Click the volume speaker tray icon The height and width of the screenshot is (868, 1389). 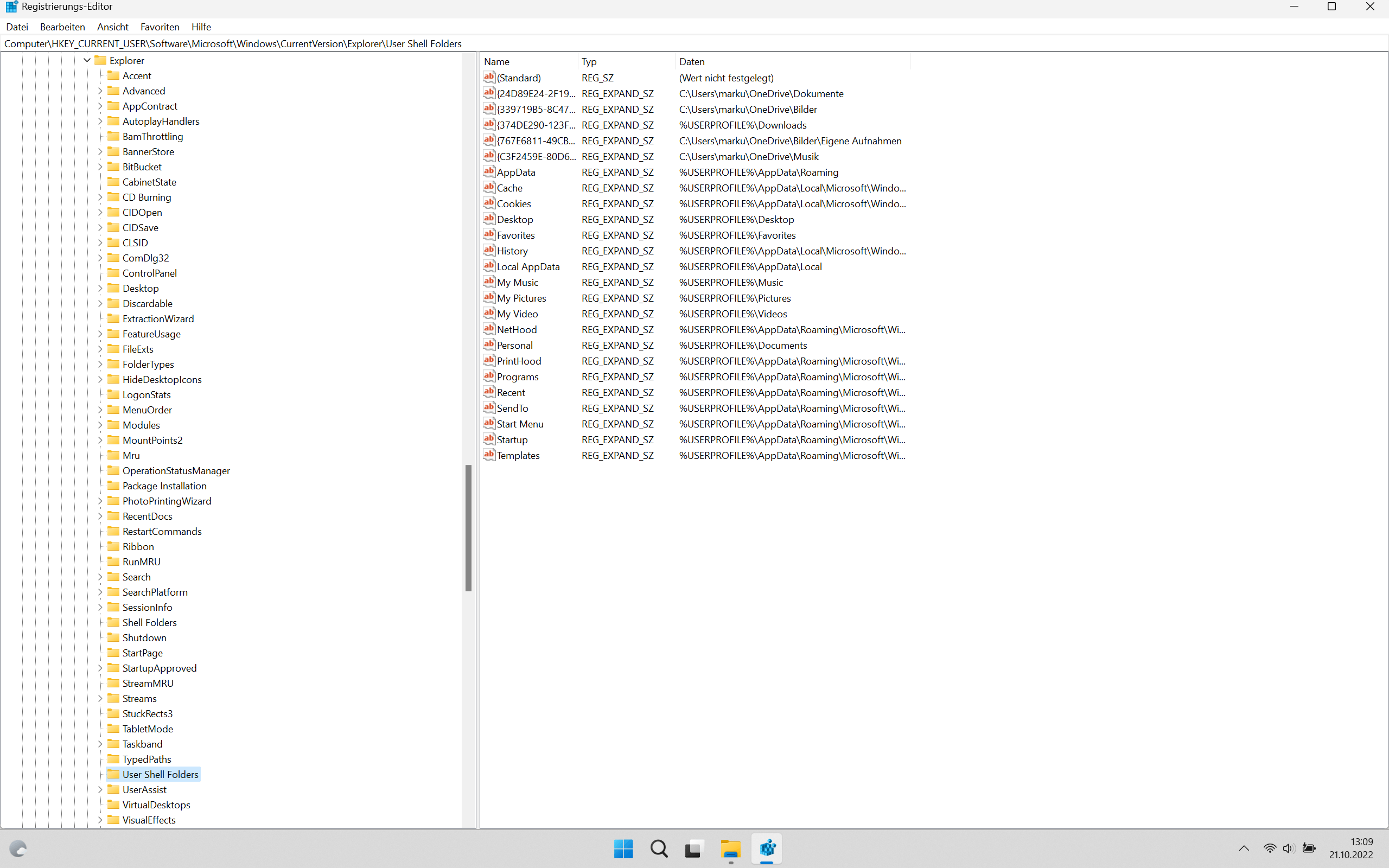tap(1289, 848)
